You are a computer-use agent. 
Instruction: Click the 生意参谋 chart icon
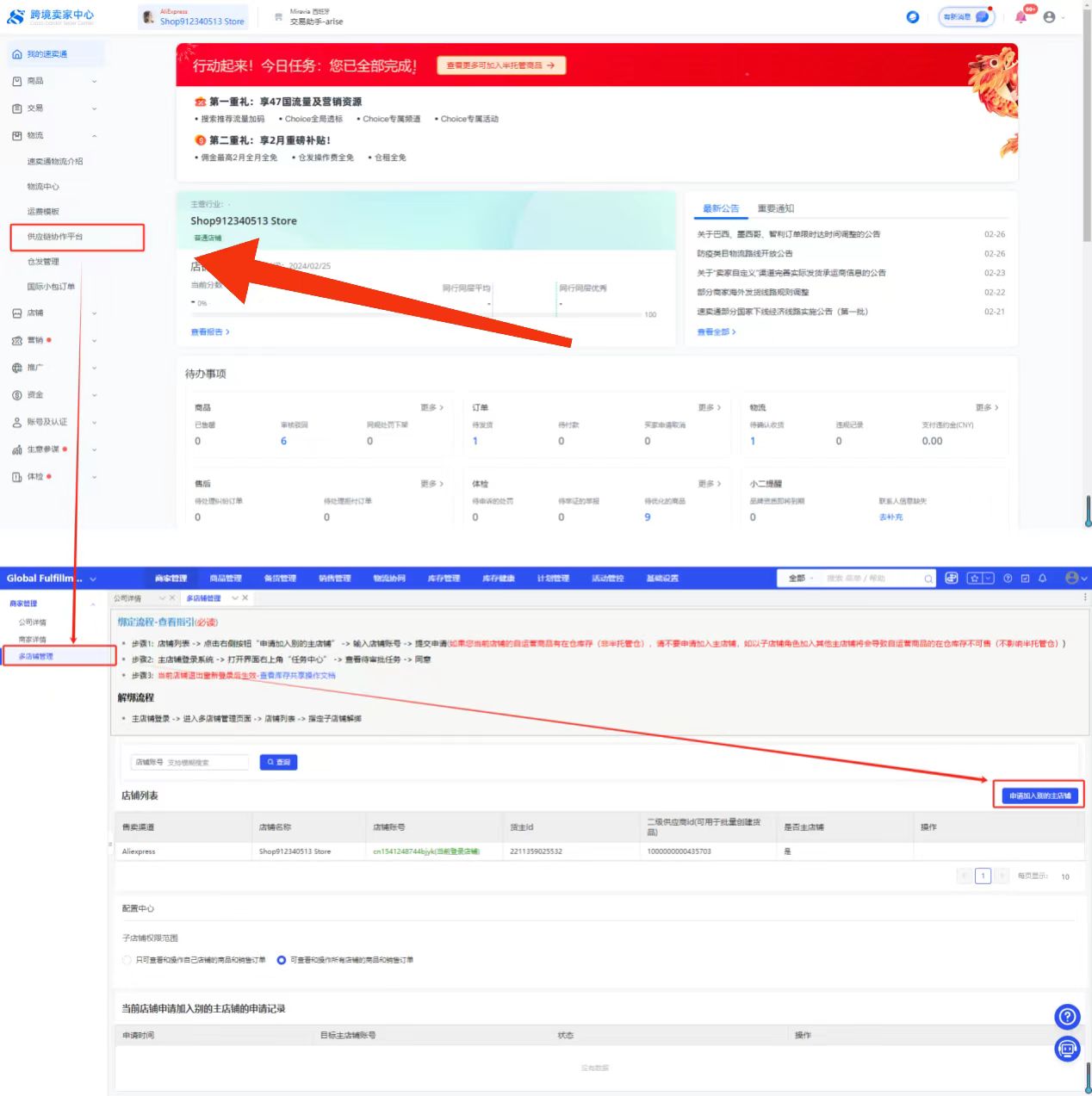pyautogui.click(x=17, y=449)
